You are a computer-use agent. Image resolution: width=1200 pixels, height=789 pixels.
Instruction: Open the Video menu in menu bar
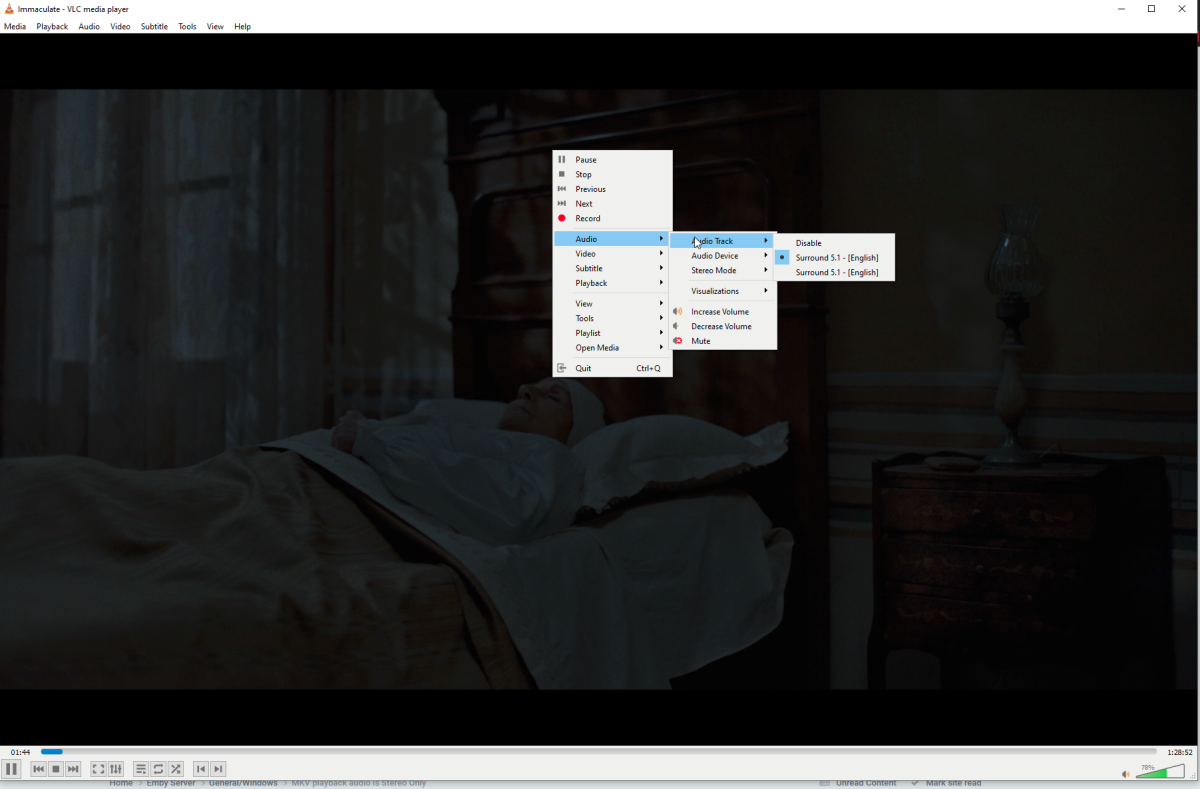[120, 27]
